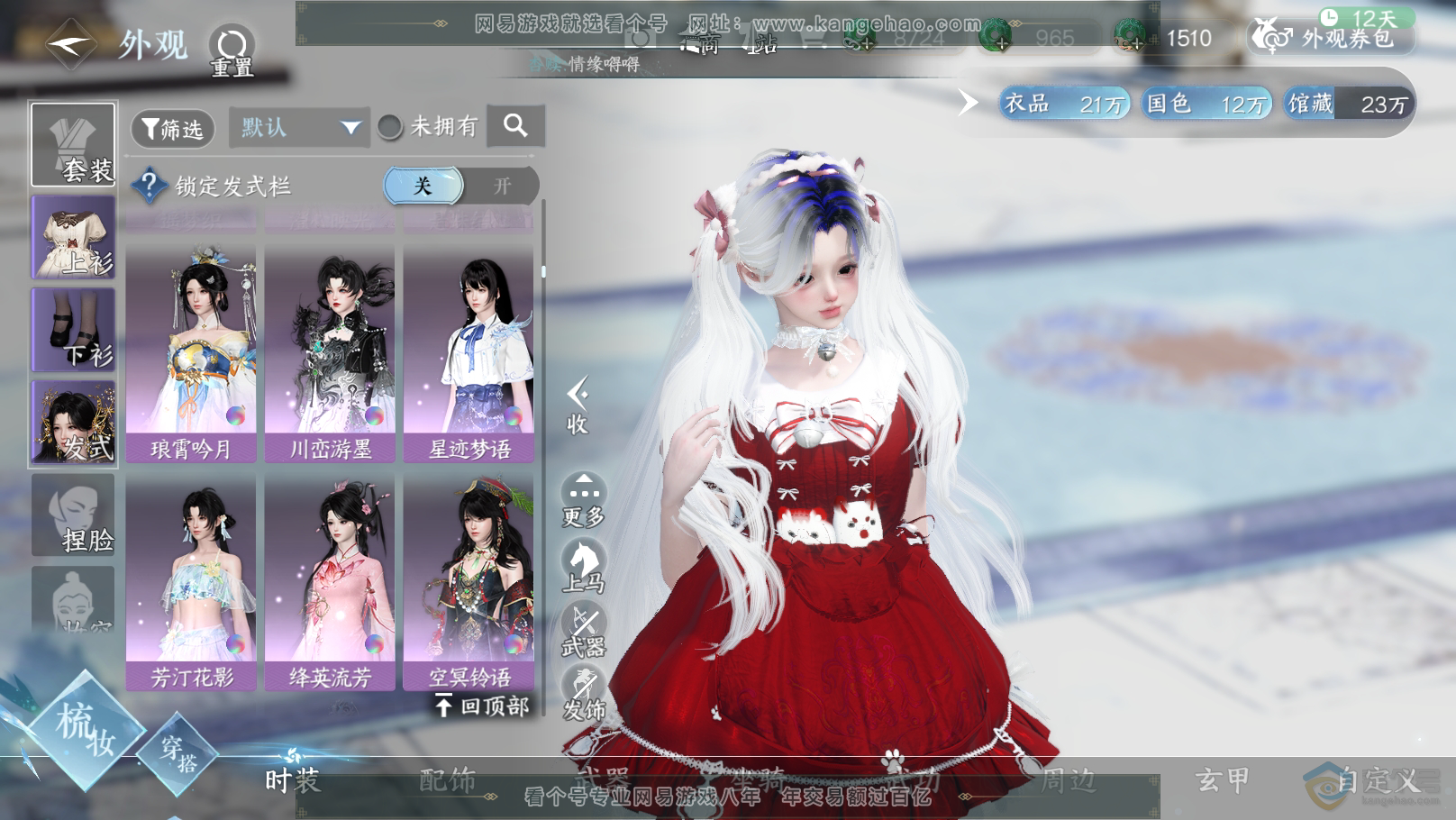
Task: Switch to the 时装 bottom tab
Action: click(x=292, y=779)
